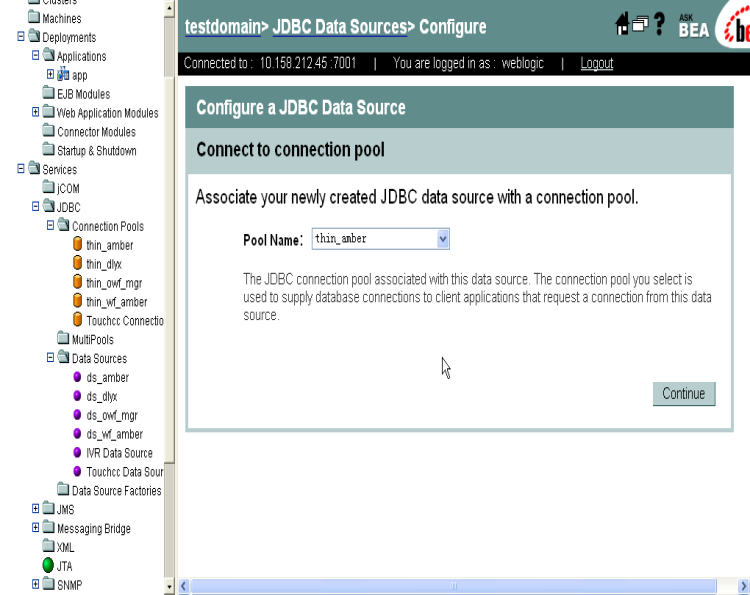Click the EJB Modules folder icon

[48, 92]
